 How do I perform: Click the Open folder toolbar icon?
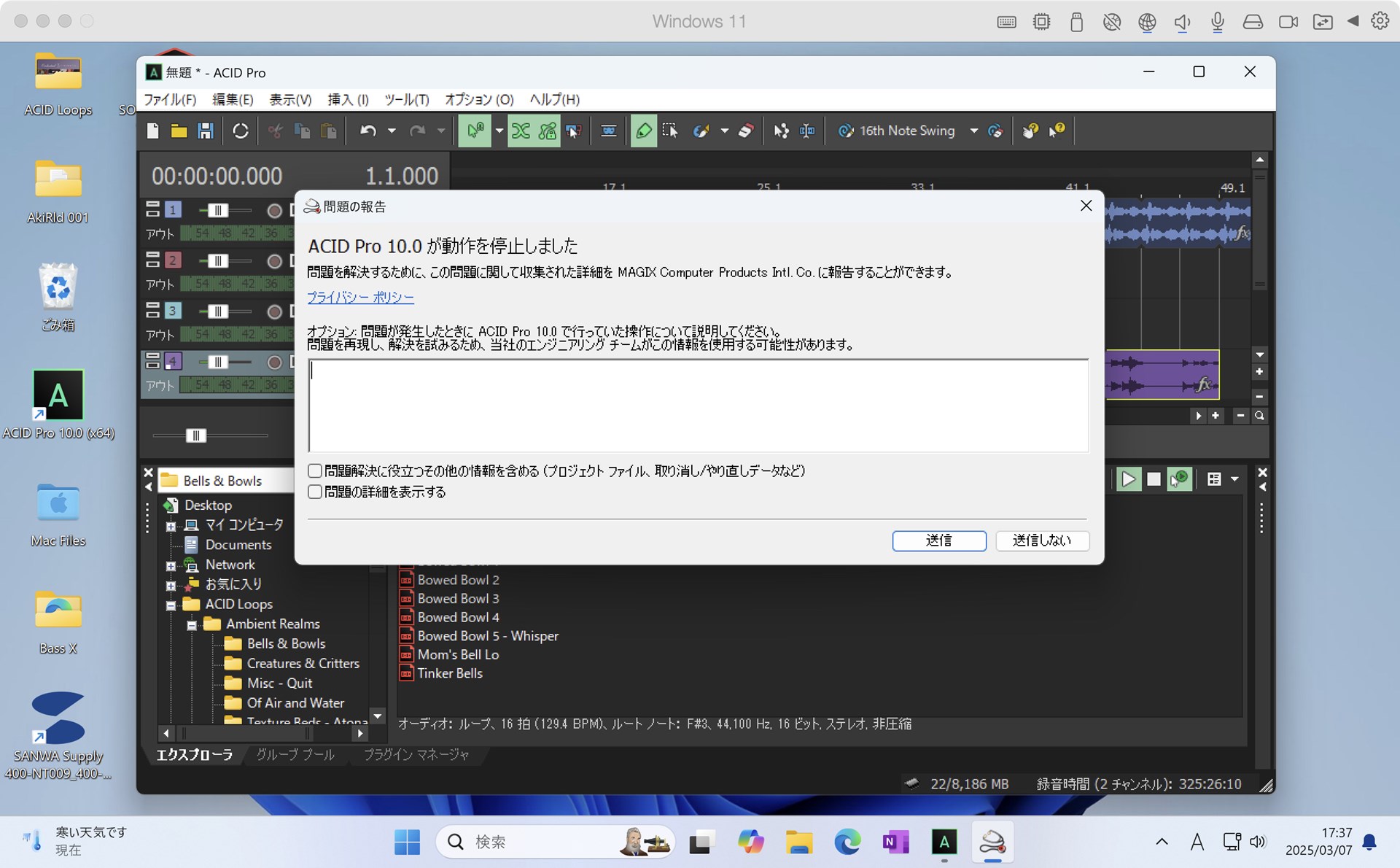coord(179,131)
